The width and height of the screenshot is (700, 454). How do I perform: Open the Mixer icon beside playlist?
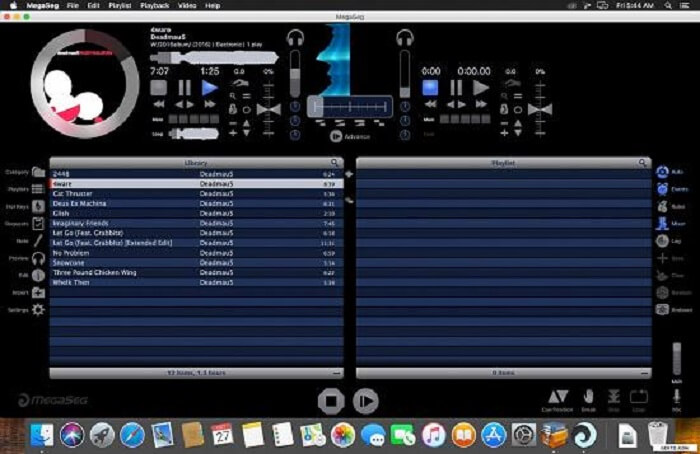[x=662, y=224]
